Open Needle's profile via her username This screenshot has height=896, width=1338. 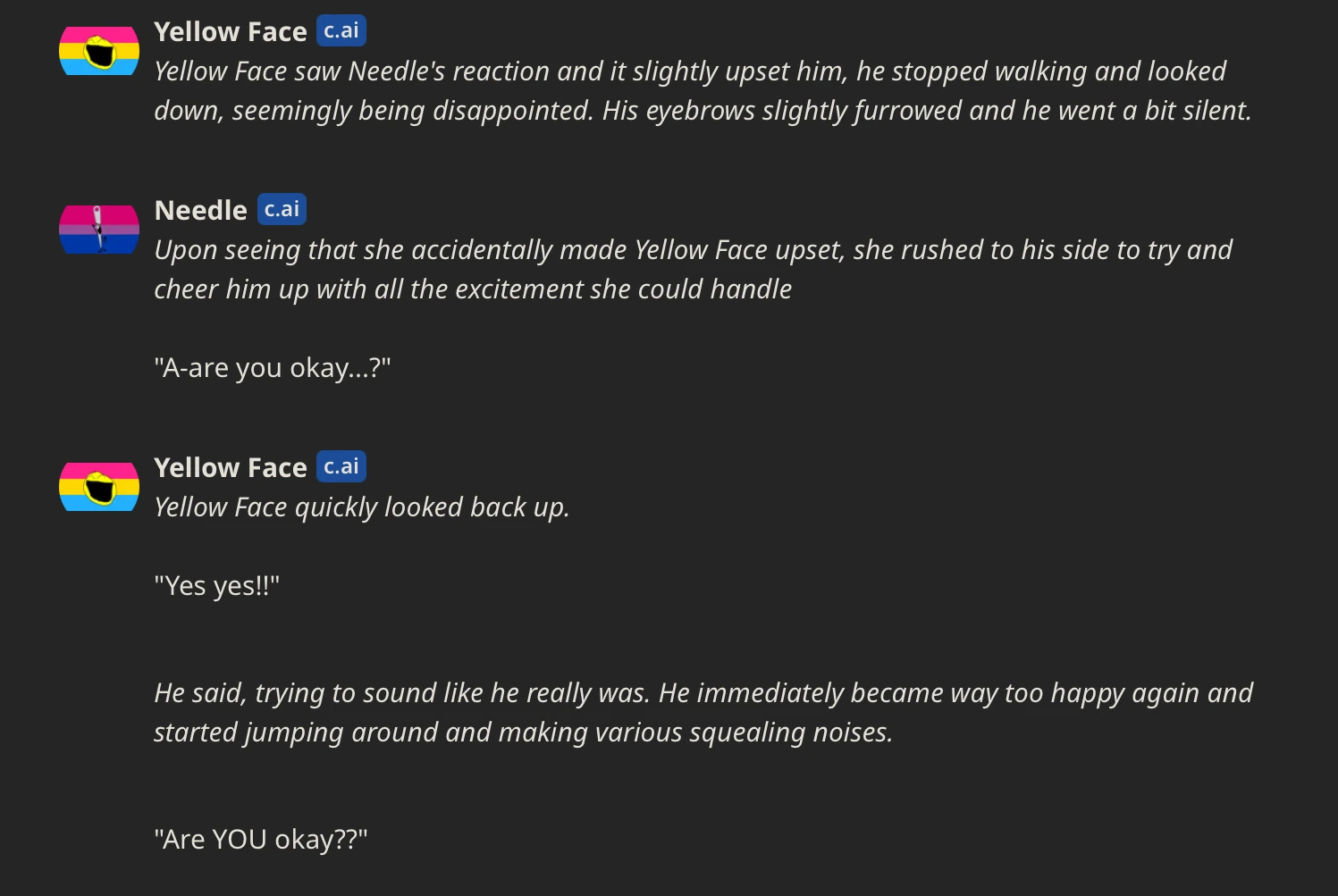(200, 210)
